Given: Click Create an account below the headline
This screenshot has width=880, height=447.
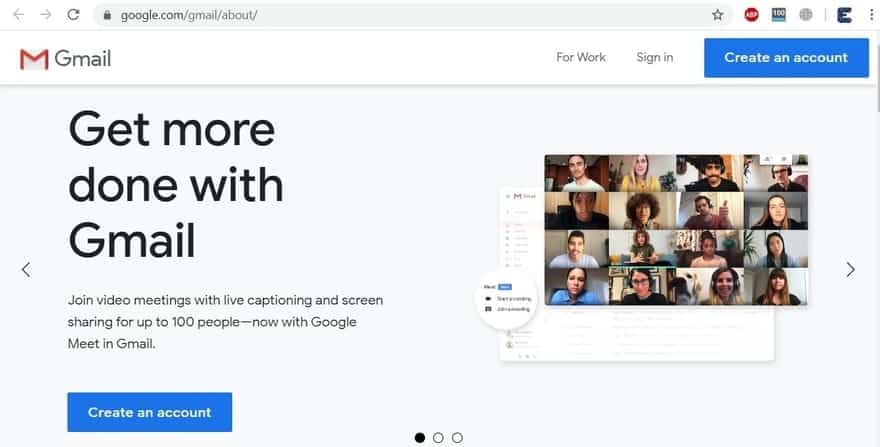Looking at the screenshot, I should click(x=149, y=412).
